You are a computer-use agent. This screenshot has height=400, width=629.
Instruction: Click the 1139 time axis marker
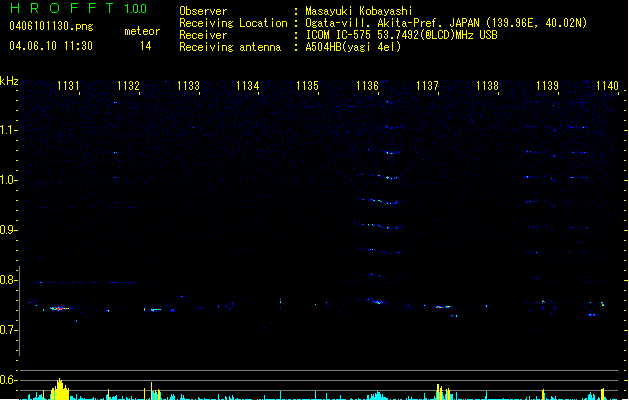click(x=547, y=85)
